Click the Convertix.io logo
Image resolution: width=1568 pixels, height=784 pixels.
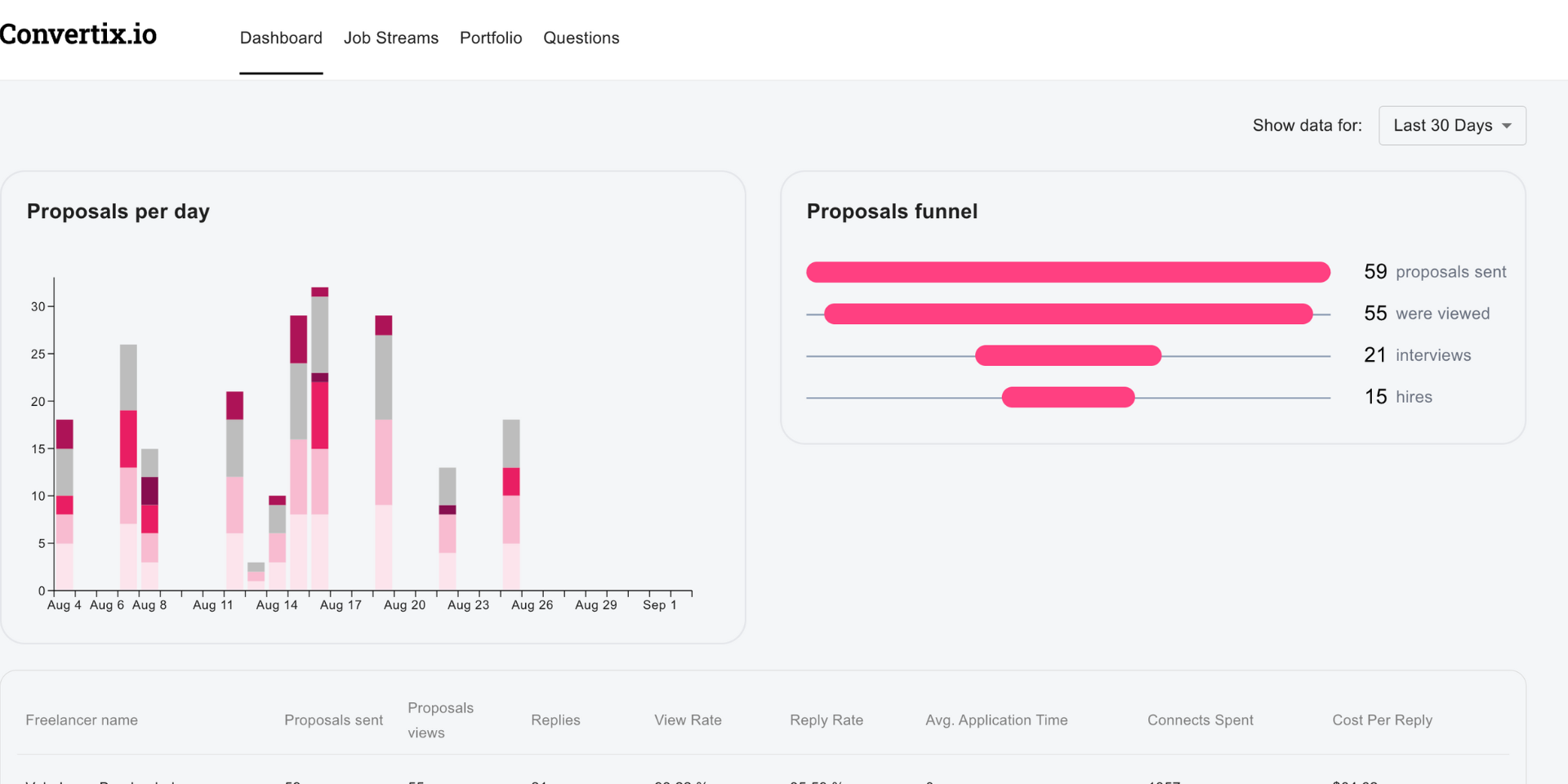point(78,34)
